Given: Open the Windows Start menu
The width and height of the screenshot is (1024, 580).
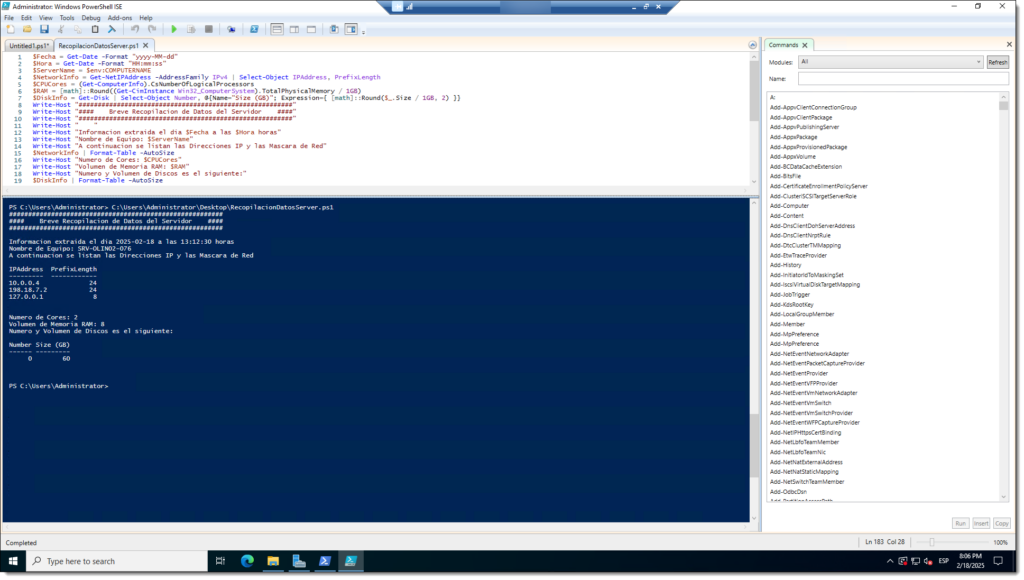Looking at the screenshot, I should click(13, 561).
